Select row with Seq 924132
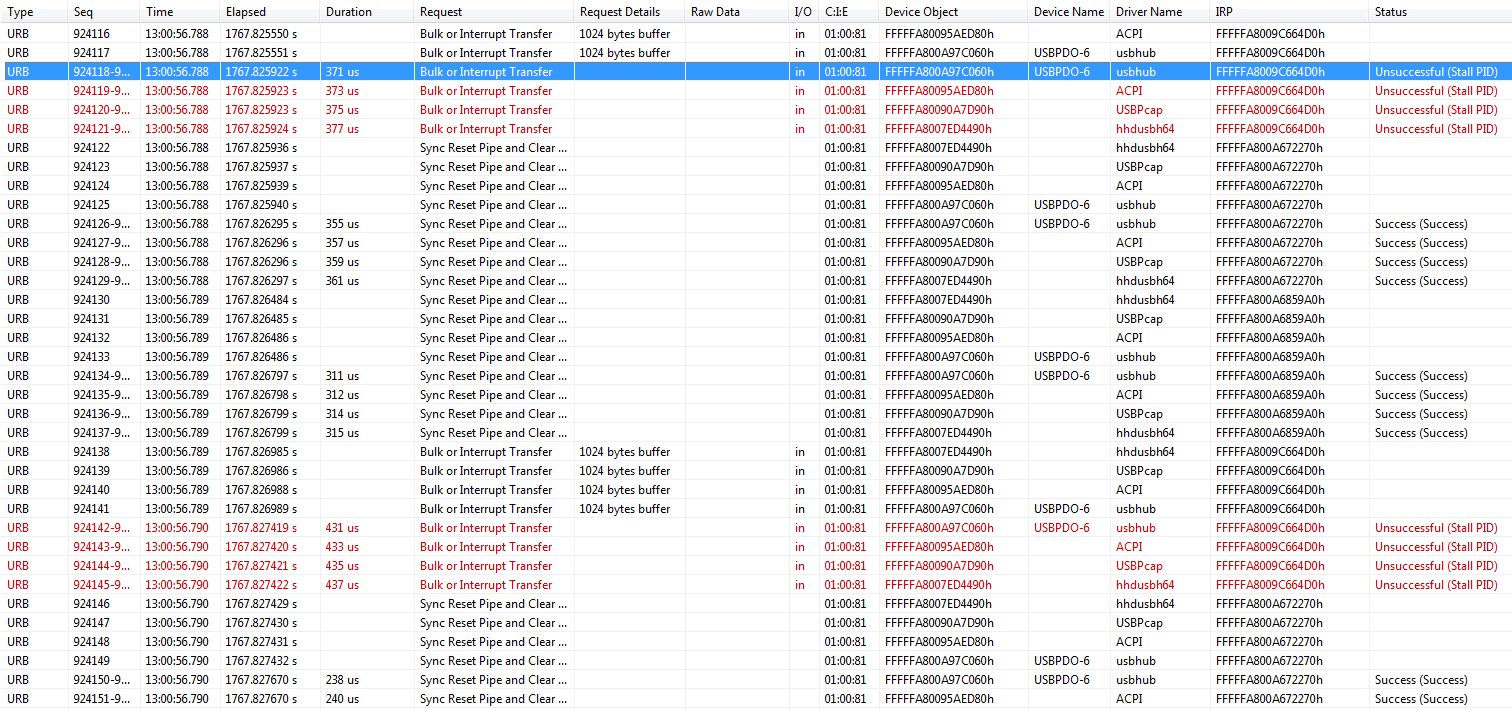The height and width of the screenshot is (710, 1512). tap(756, 338)
